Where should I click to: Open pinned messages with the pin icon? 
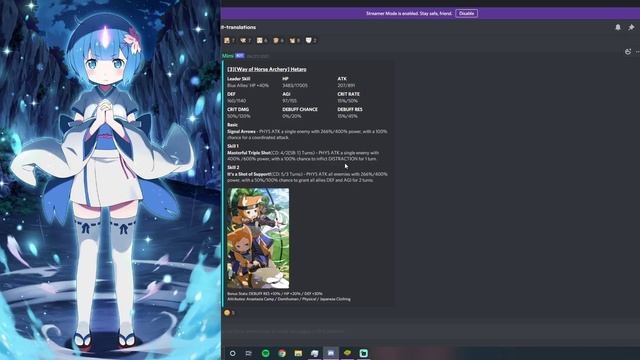631,27
